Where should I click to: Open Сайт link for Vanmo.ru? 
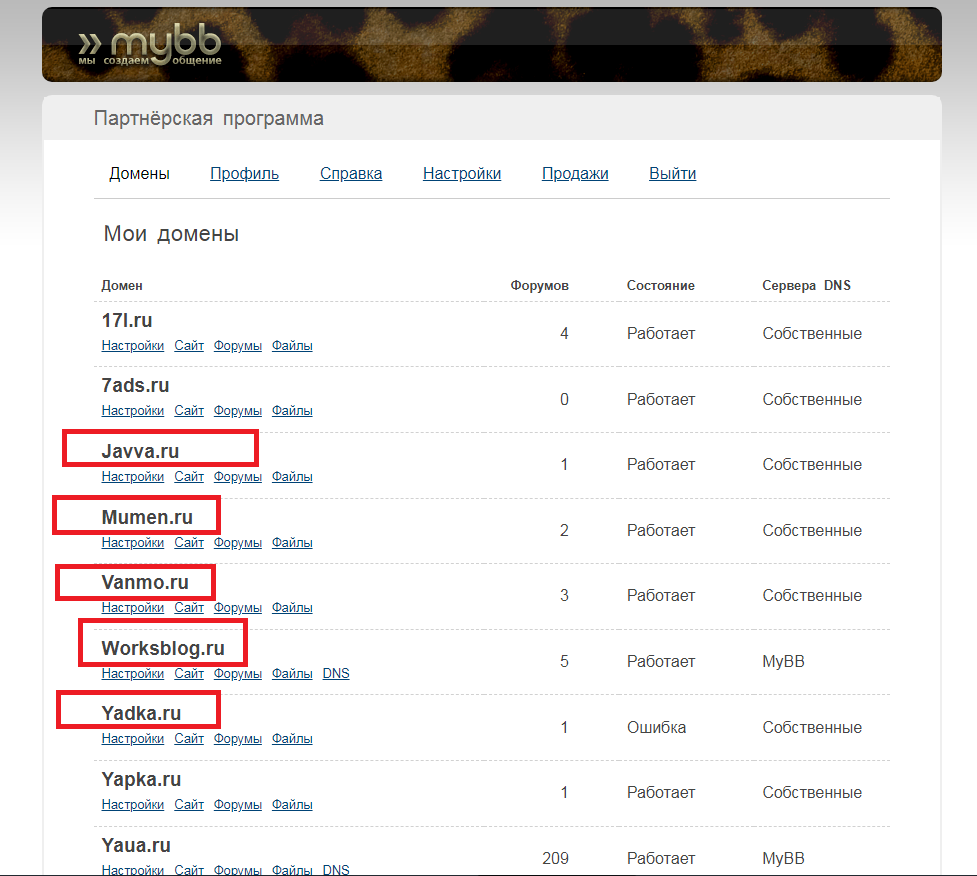click(189, 608)
